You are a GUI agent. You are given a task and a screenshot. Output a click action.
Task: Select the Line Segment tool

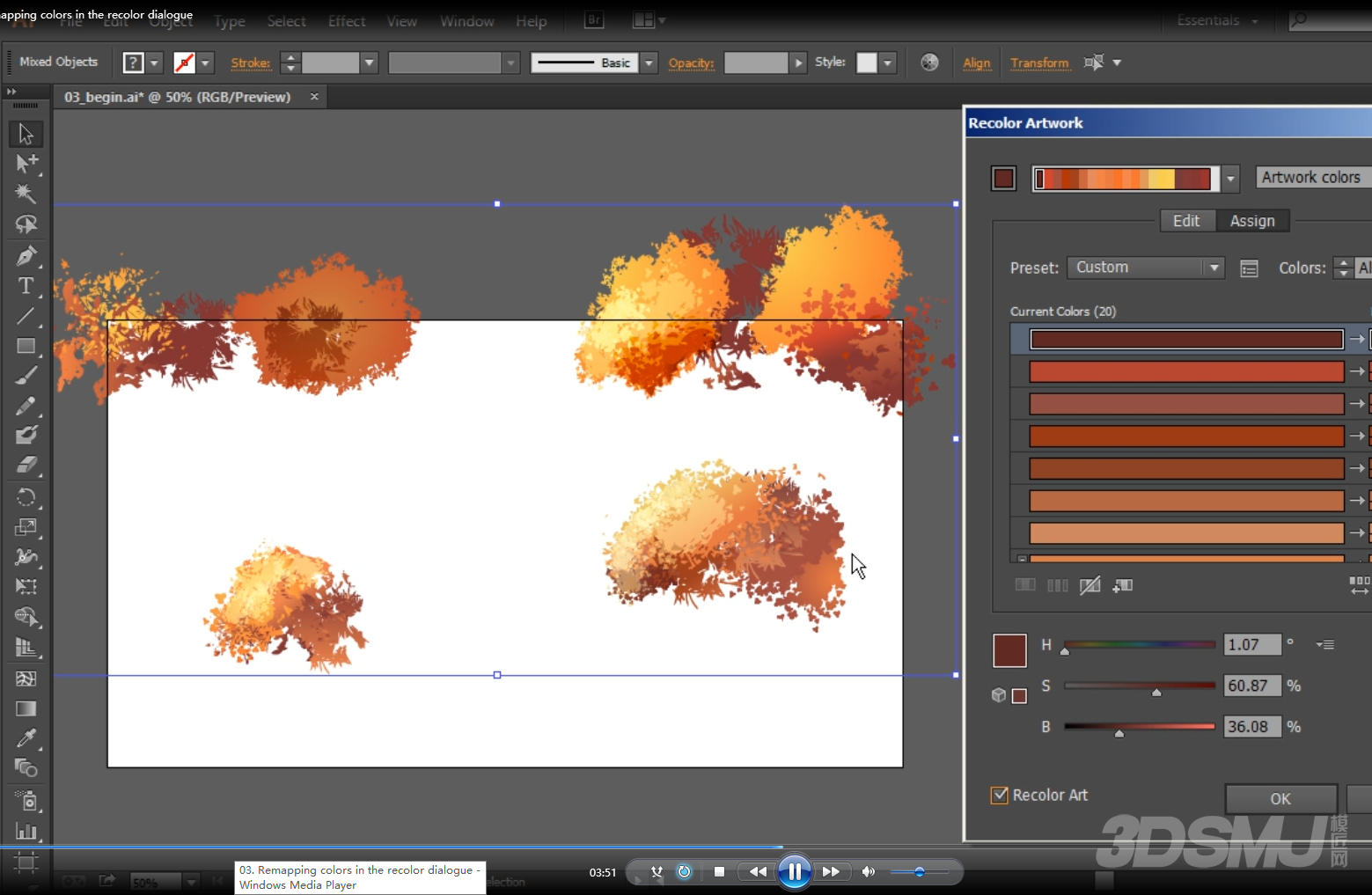pyautogui.click(x=26, y=316)
